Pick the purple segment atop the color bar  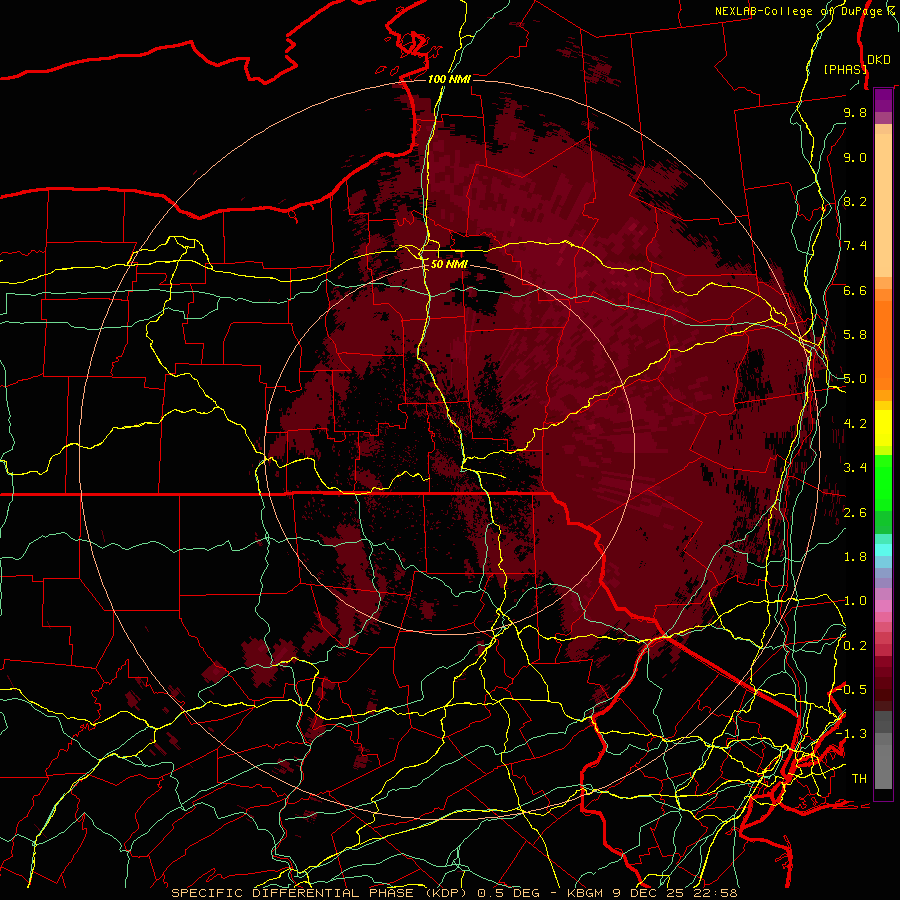point(883,101)
